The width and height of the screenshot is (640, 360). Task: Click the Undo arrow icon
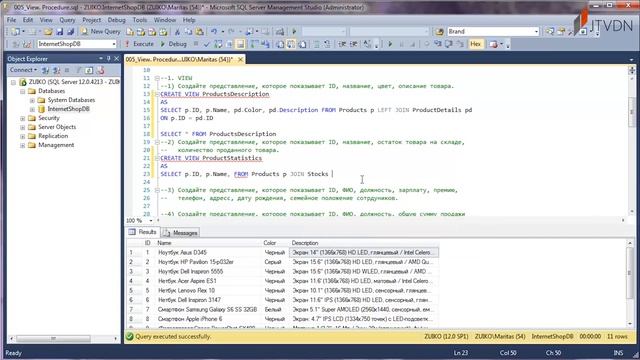(214, 31)
